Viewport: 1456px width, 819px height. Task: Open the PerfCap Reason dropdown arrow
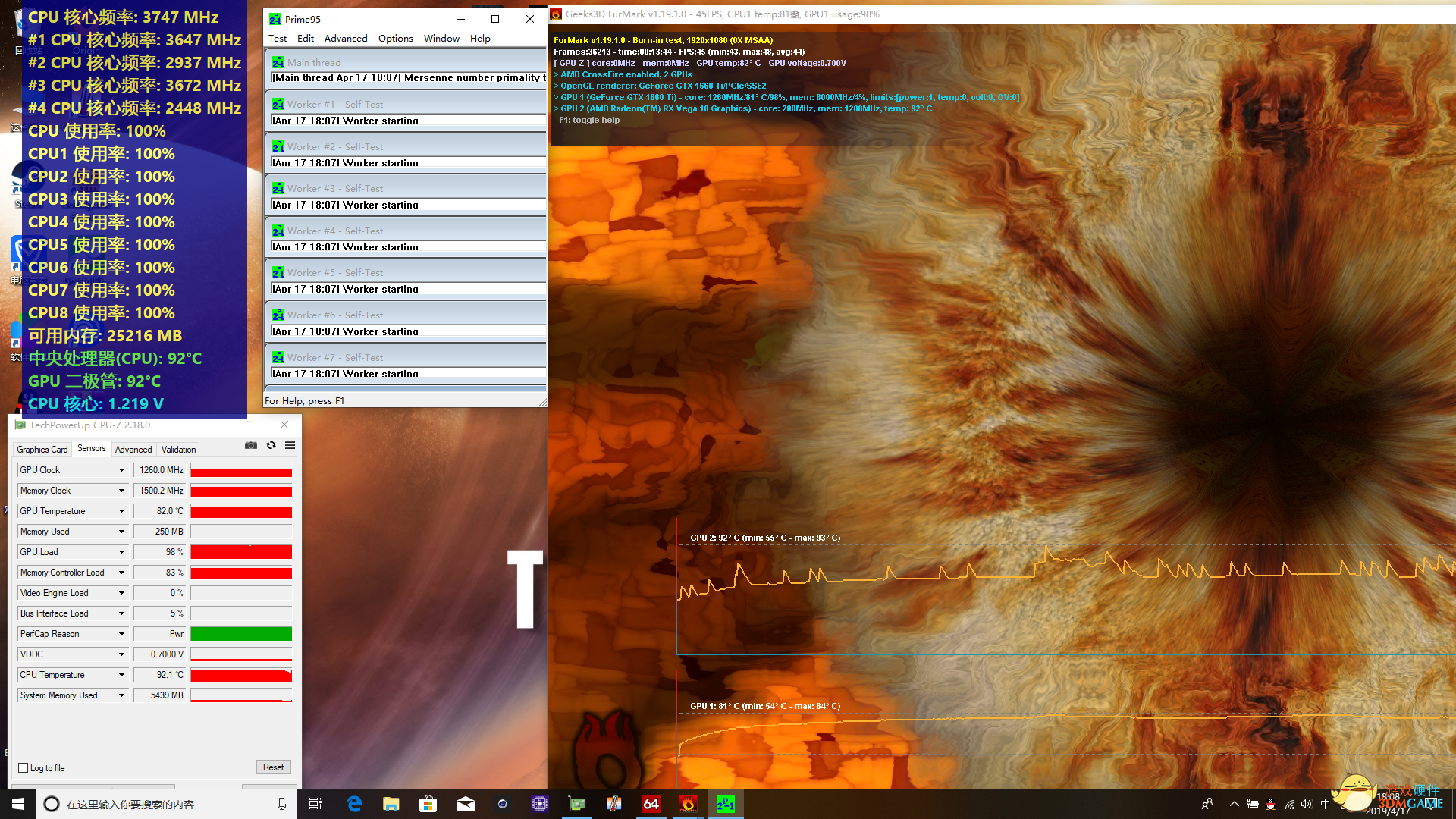[x=121, y=634]
